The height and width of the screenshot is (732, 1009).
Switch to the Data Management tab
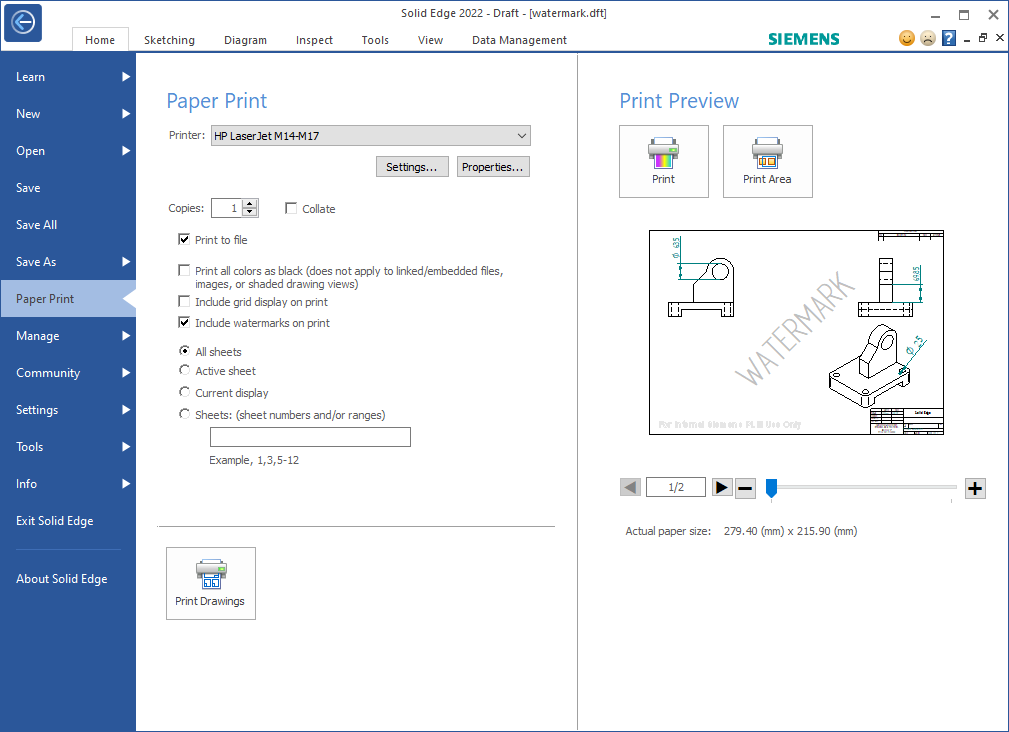pos(519,40)
